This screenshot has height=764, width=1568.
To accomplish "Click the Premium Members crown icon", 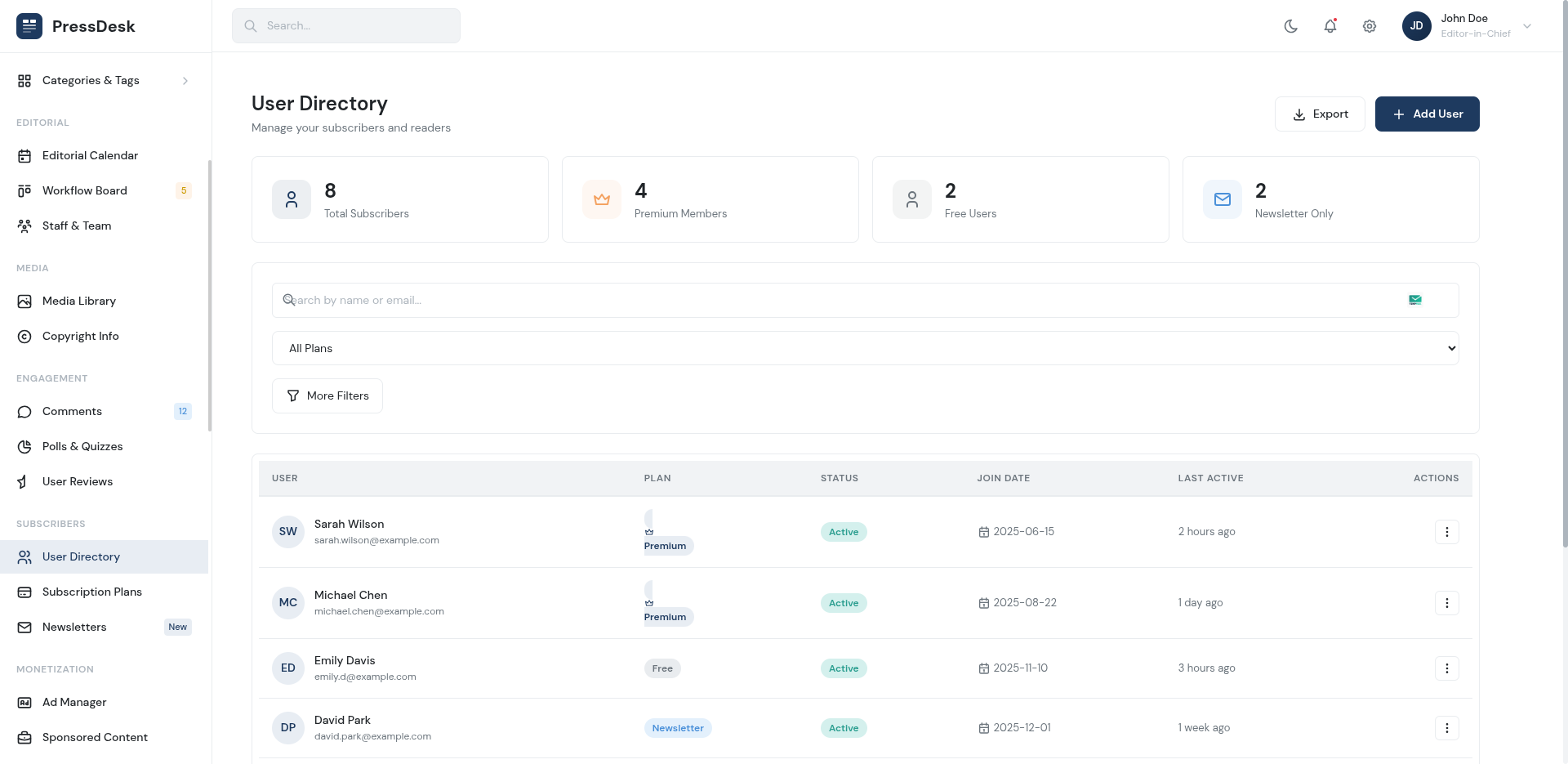I will [x=602, y=199].
